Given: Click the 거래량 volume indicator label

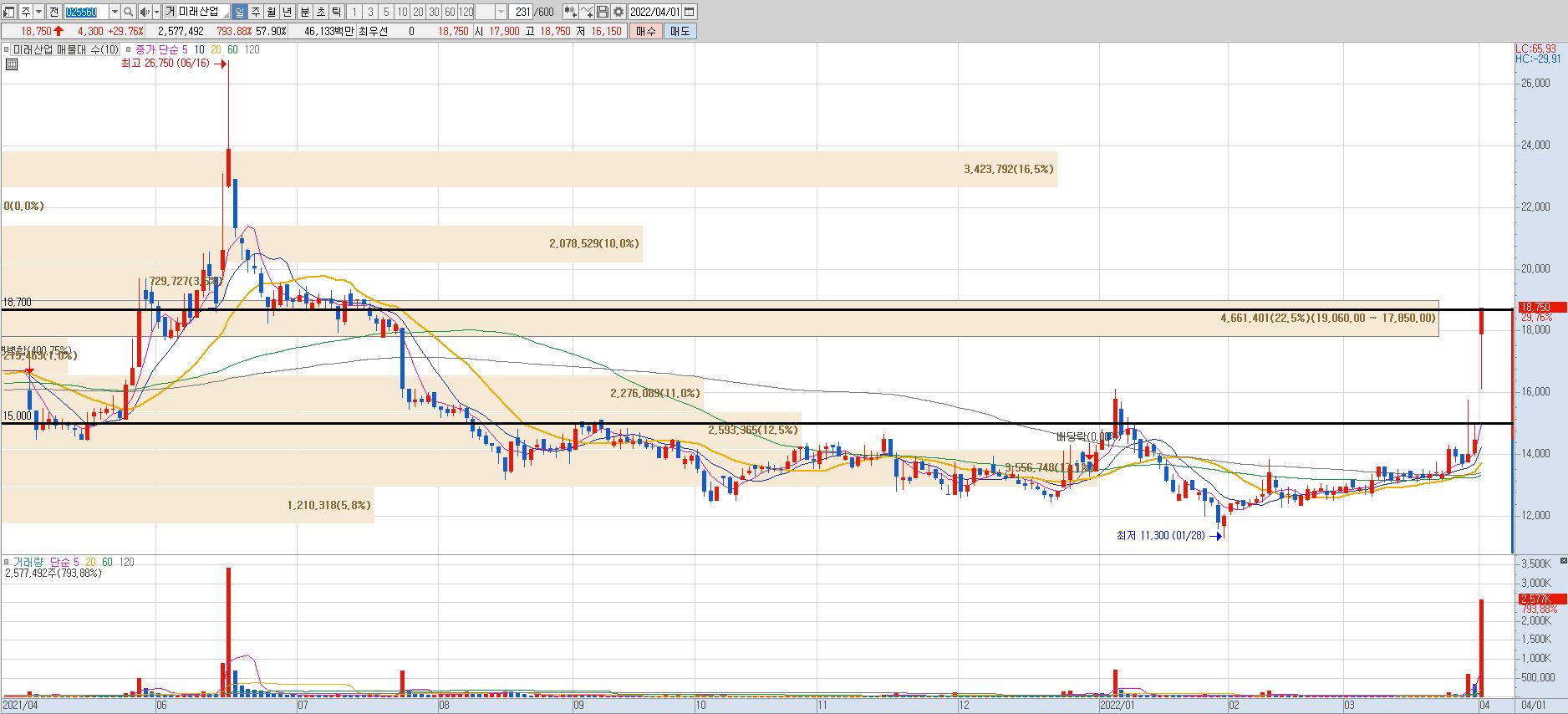Looking at the screenshot, I should click(29, 562).
